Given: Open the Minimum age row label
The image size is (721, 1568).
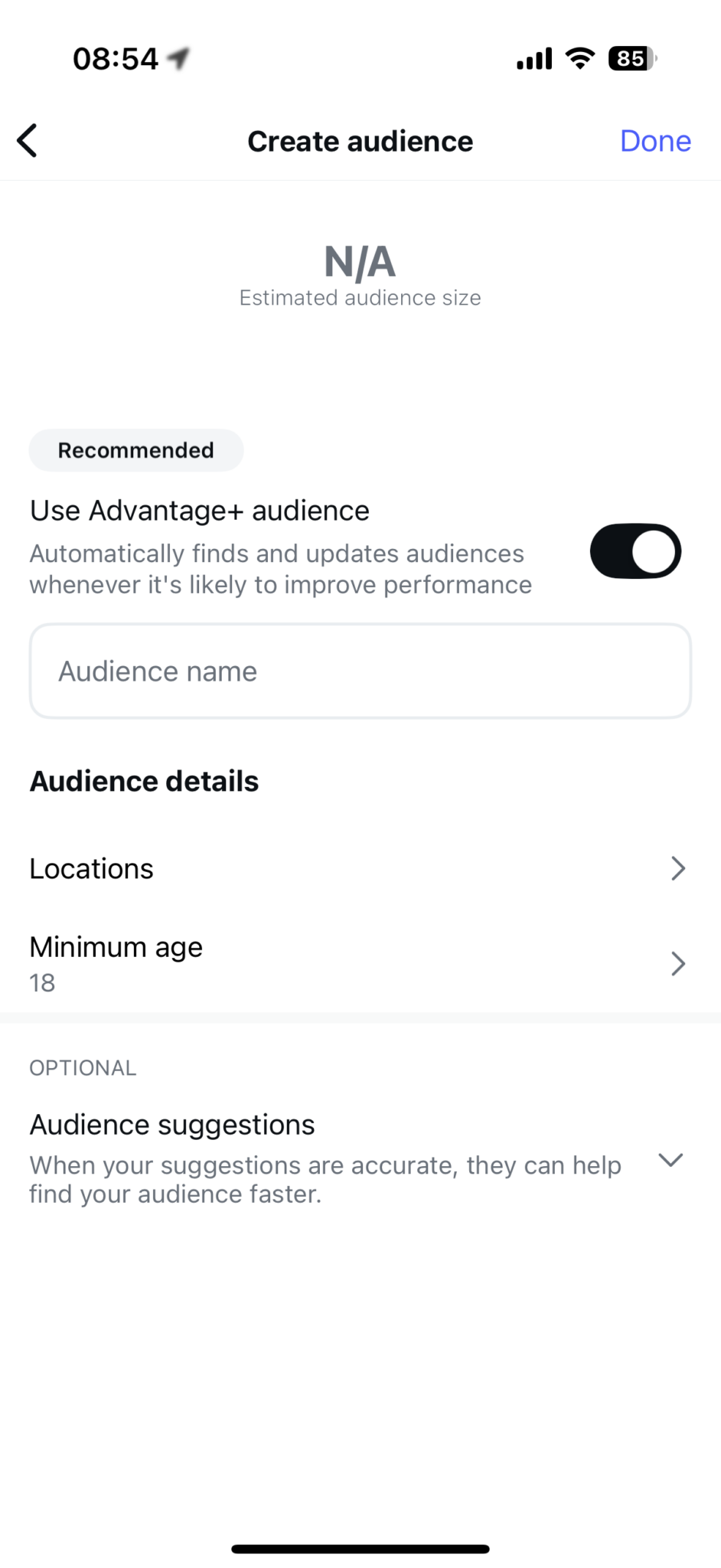Looking at the screenshot, I should (116, 947).
